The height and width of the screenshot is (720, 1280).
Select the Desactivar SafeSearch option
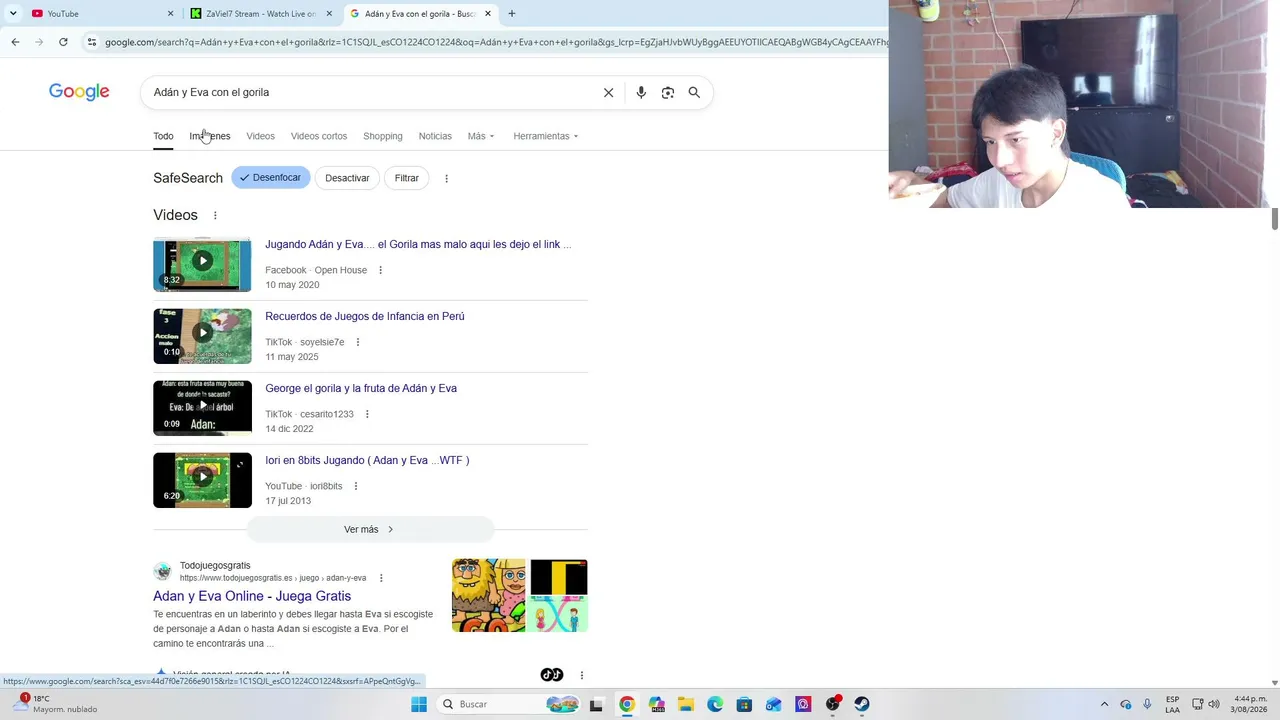(x=347, y=178)
